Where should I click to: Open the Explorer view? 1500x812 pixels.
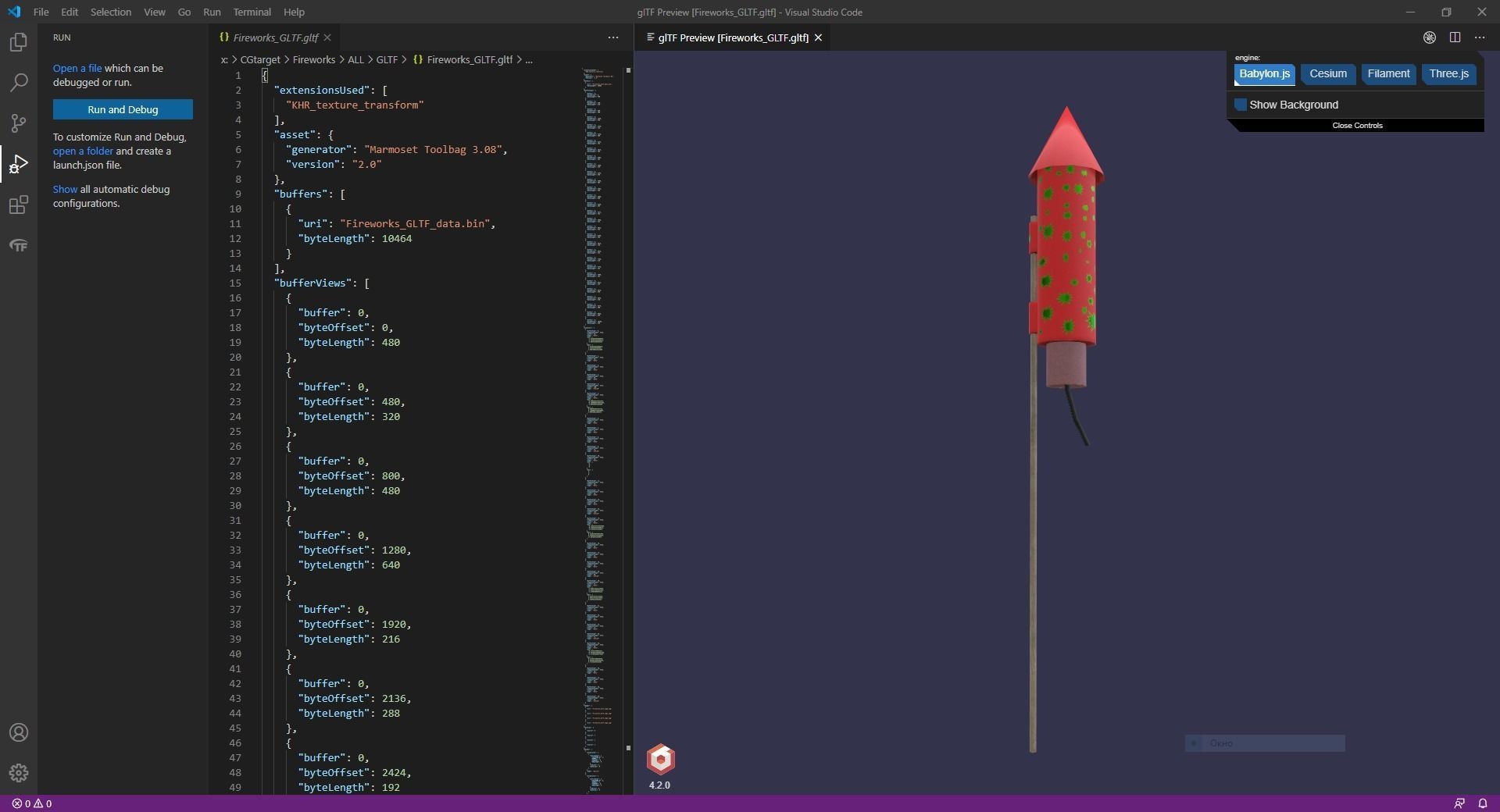(x=18, y=42)
